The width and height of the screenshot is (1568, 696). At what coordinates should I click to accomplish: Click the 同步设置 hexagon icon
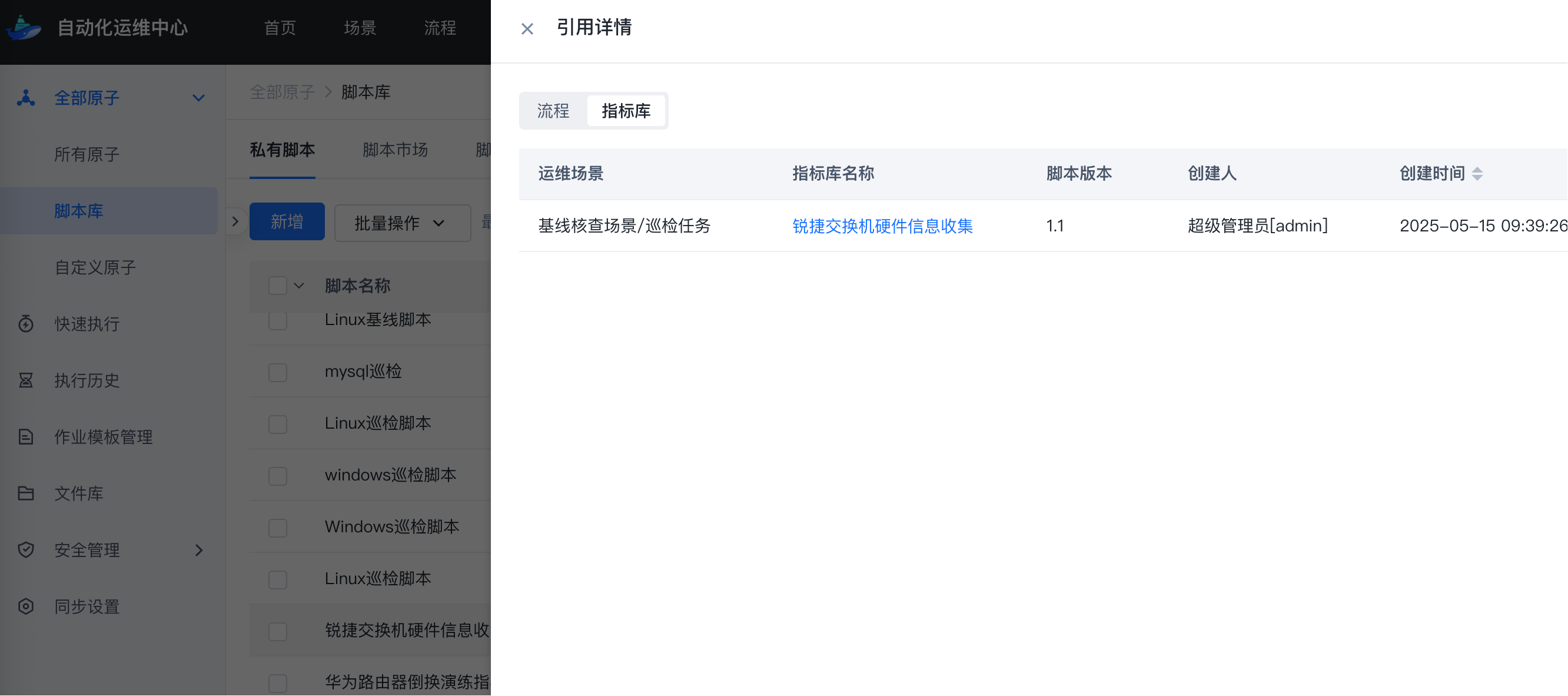click(x=25, y=607)
